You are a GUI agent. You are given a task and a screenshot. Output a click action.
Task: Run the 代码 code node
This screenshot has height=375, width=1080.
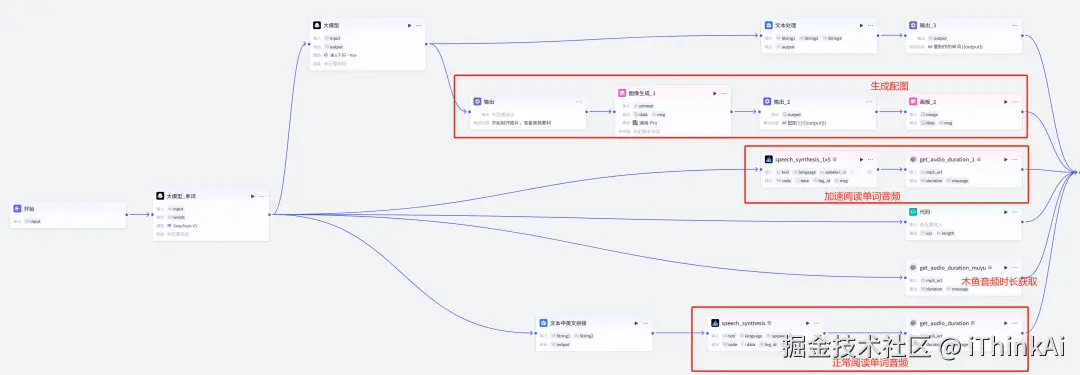[1005, 212]
